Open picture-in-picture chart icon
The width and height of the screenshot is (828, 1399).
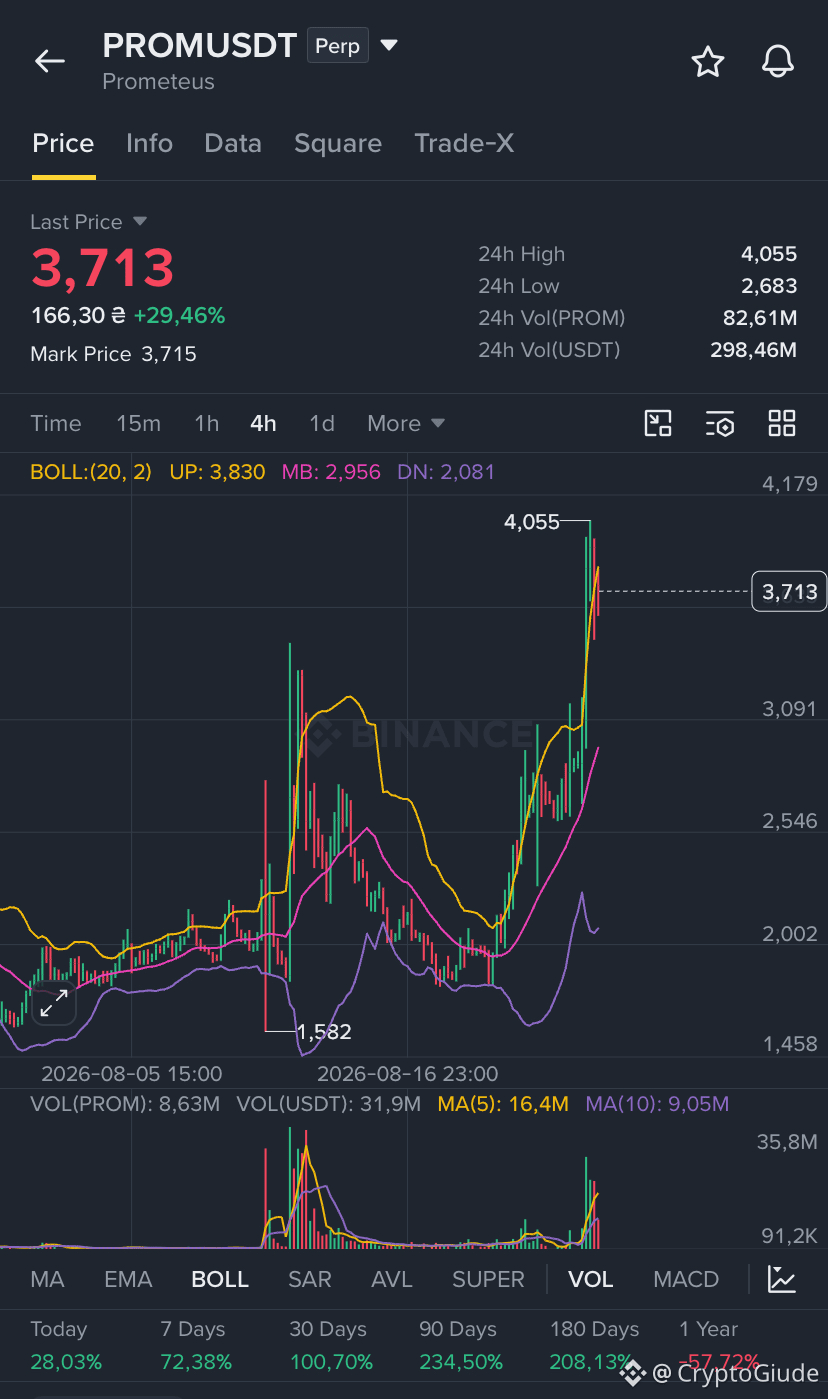[658, 423]
